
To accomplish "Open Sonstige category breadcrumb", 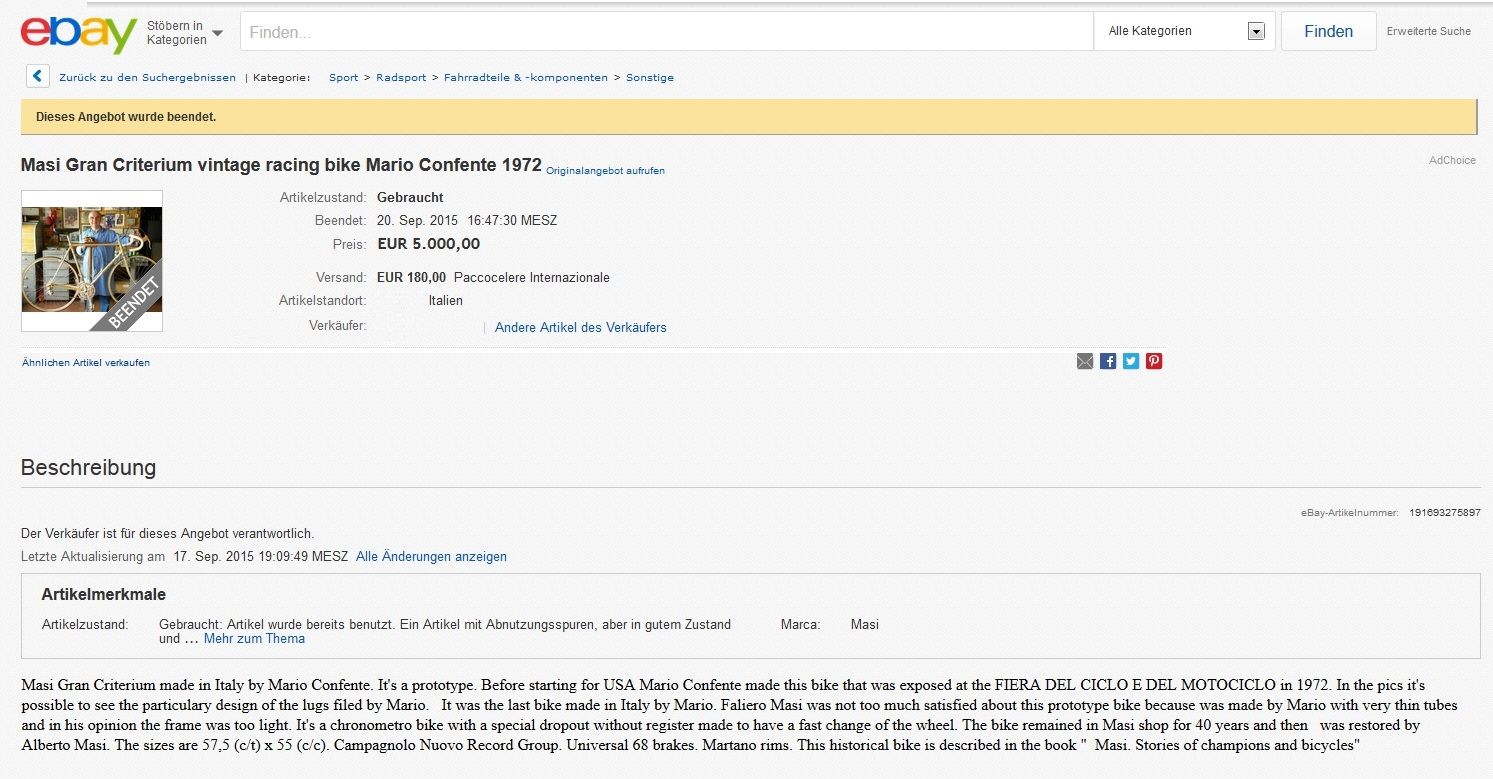I will 650,77.
